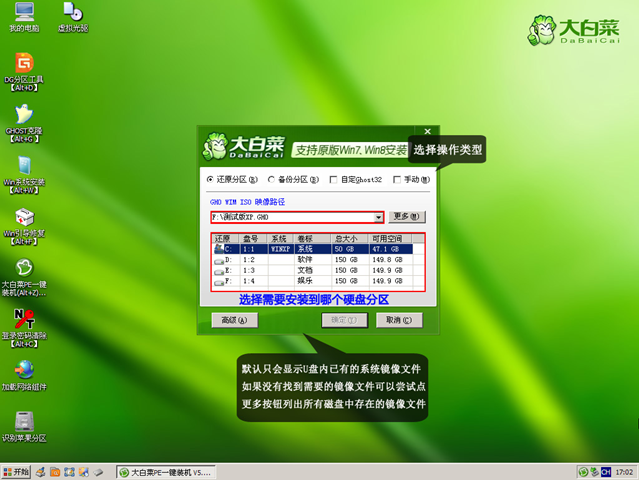Click the 更多 button
The height and width of the screenshot is (480, 639).
pyautogui.click(x=407, y=216)
